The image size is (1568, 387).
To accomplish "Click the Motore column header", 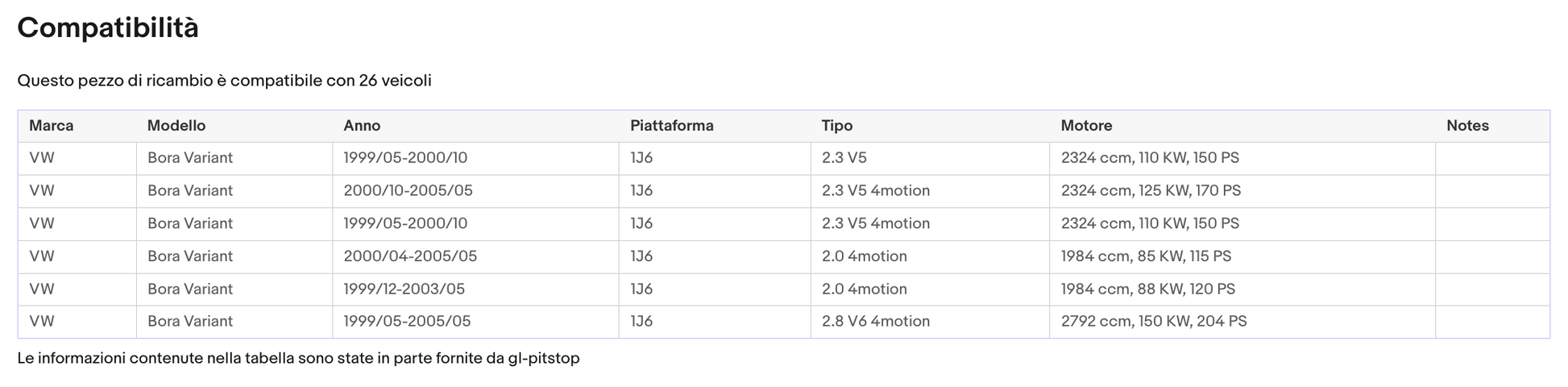I will click(x=1086, y=126).
